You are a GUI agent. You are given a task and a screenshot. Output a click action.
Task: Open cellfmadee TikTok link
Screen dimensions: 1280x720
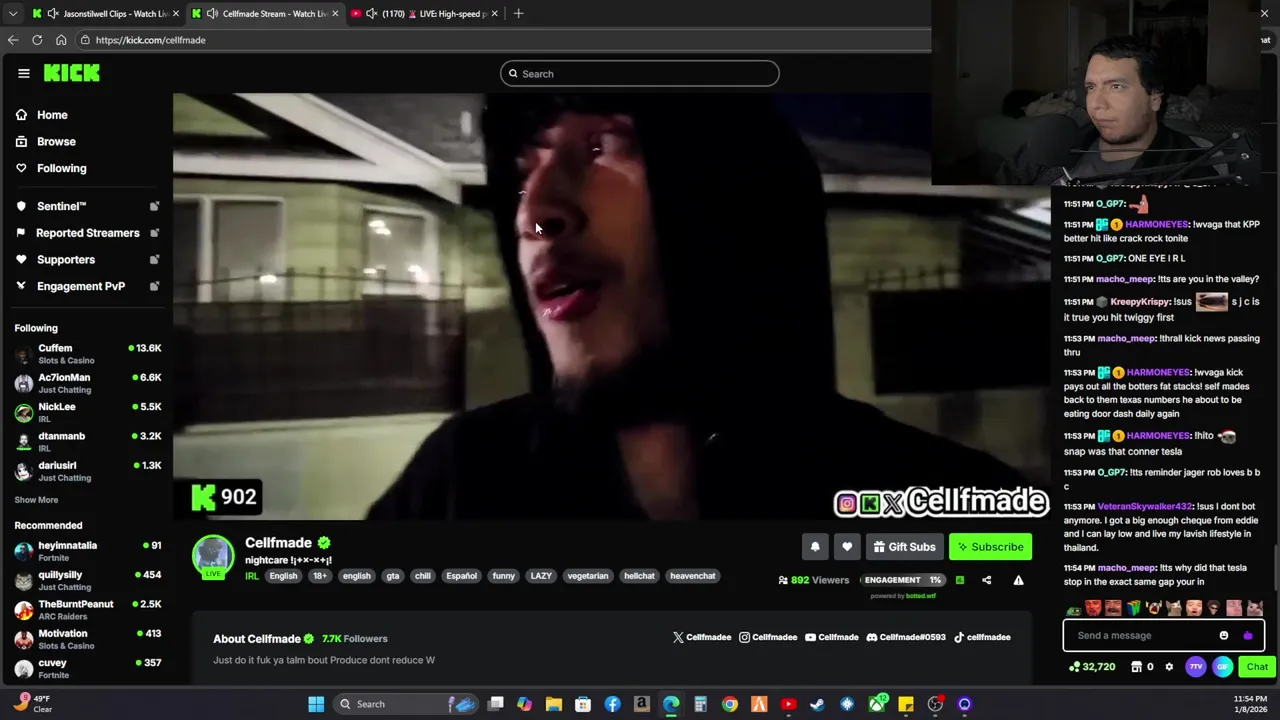coord(982,637)
